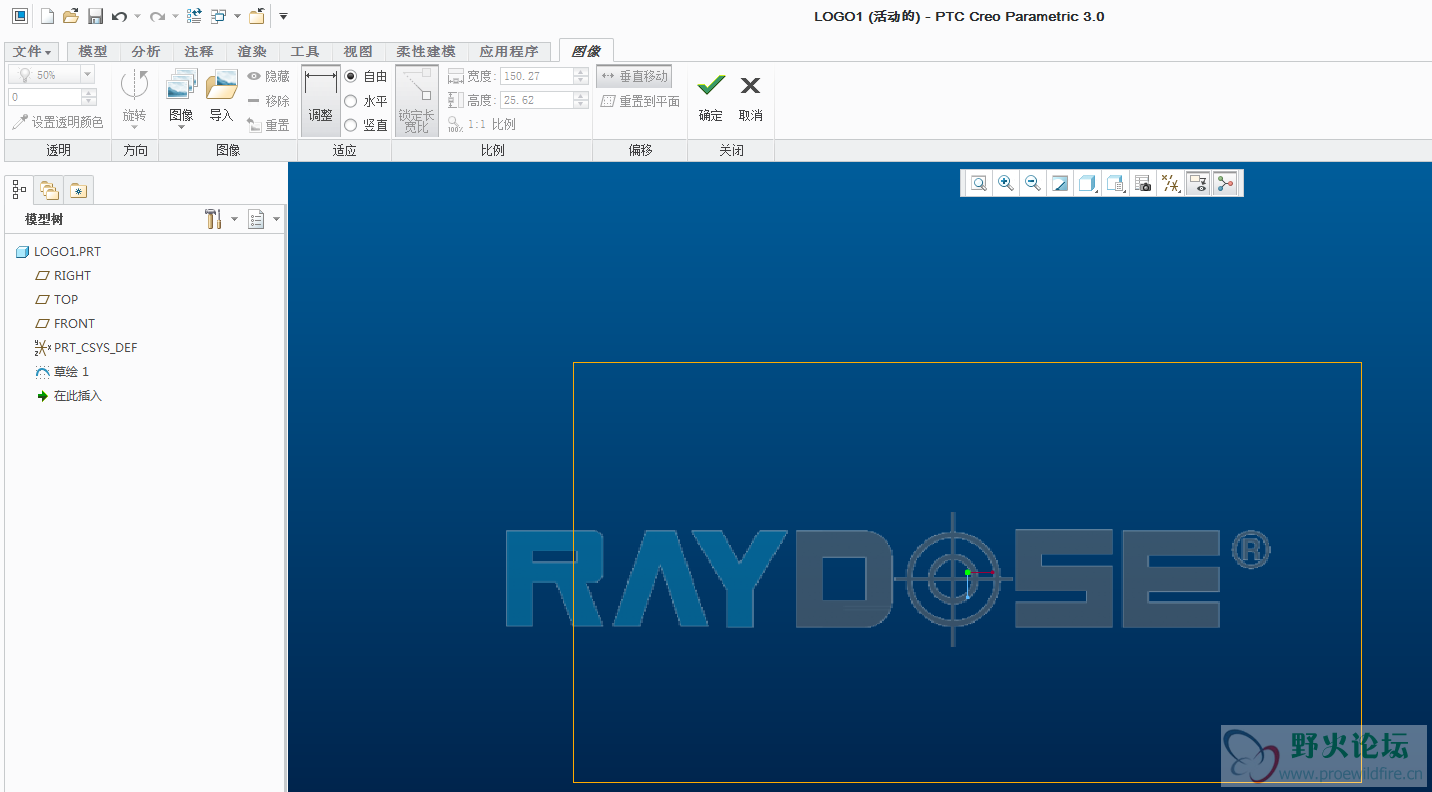Undo the last action
The width and height of the screenshot is (1432, 792).
point(119,16)
